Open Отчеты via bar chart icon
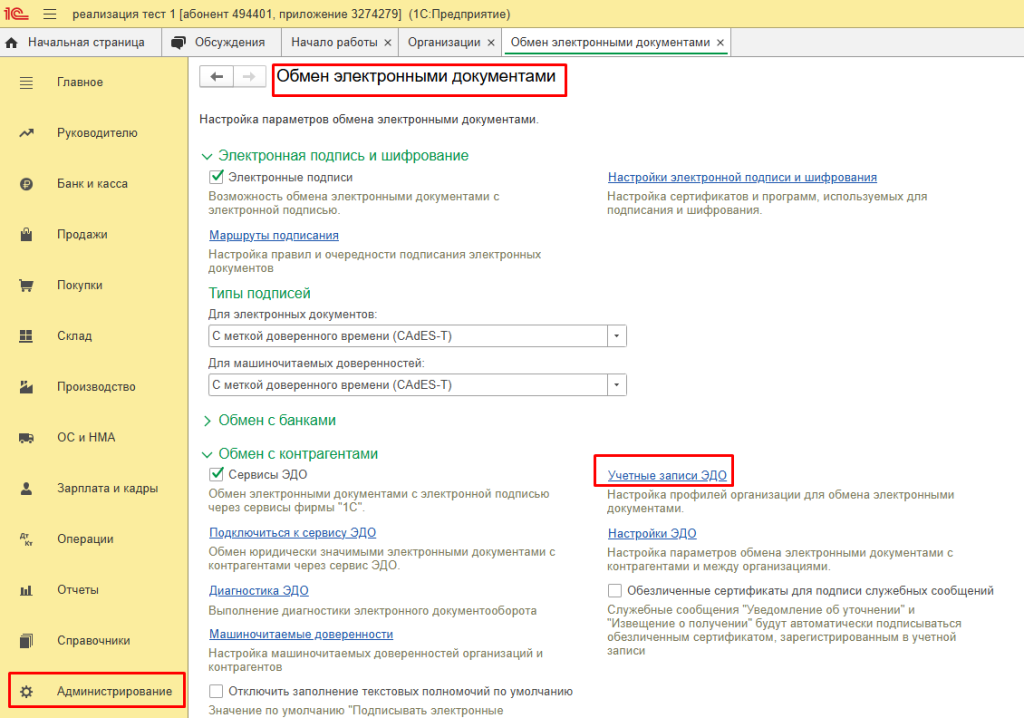The width and height of the screenshot is (1024, 718). [26, 590]
